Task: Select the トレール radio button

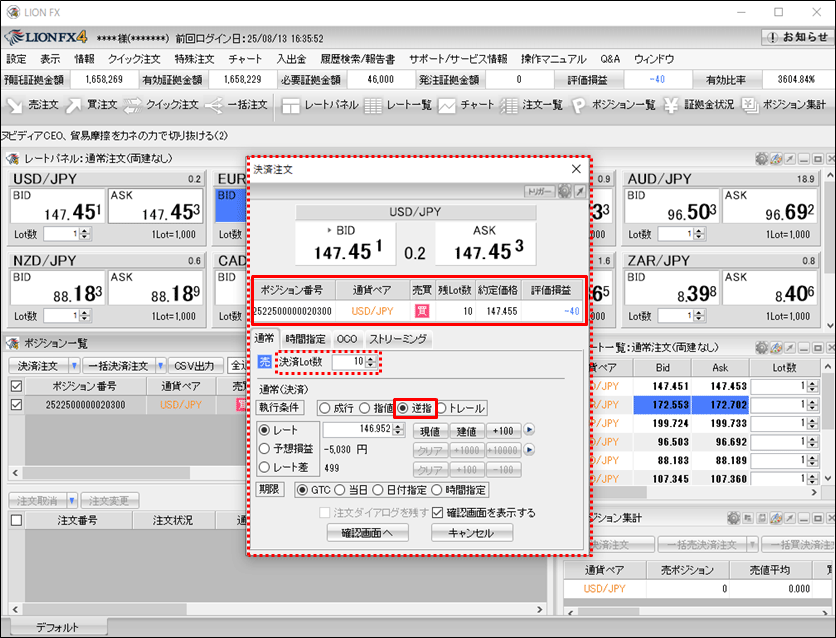Action: (x=441, y=408)
